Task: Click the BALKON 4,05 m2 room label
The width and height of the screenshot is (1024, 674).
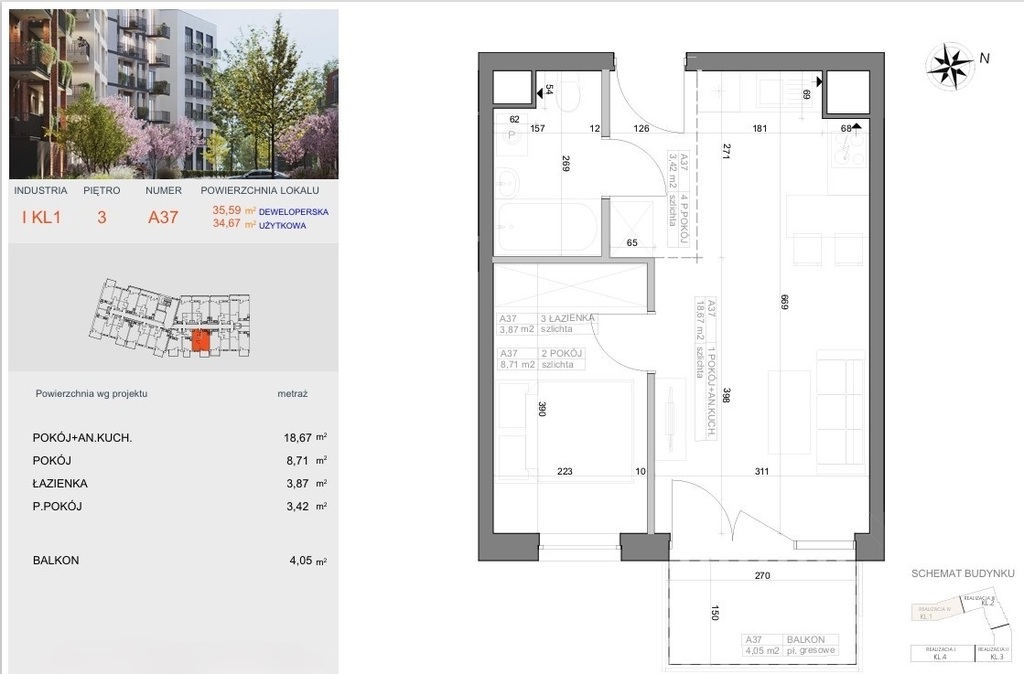Action: [790, 645]
